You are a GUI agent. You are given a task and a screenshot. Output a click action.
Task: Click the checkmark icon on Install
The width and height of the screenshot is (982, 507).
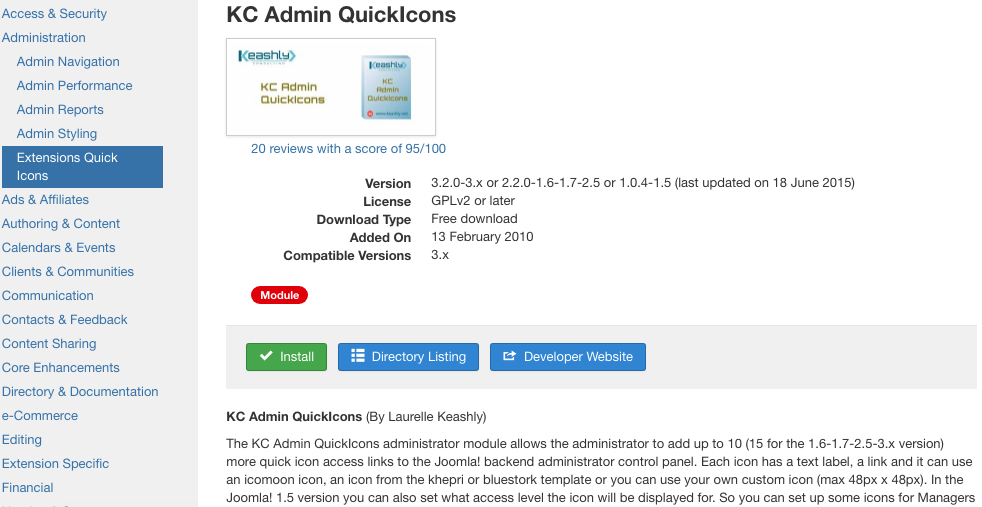[x=266, y=357]
